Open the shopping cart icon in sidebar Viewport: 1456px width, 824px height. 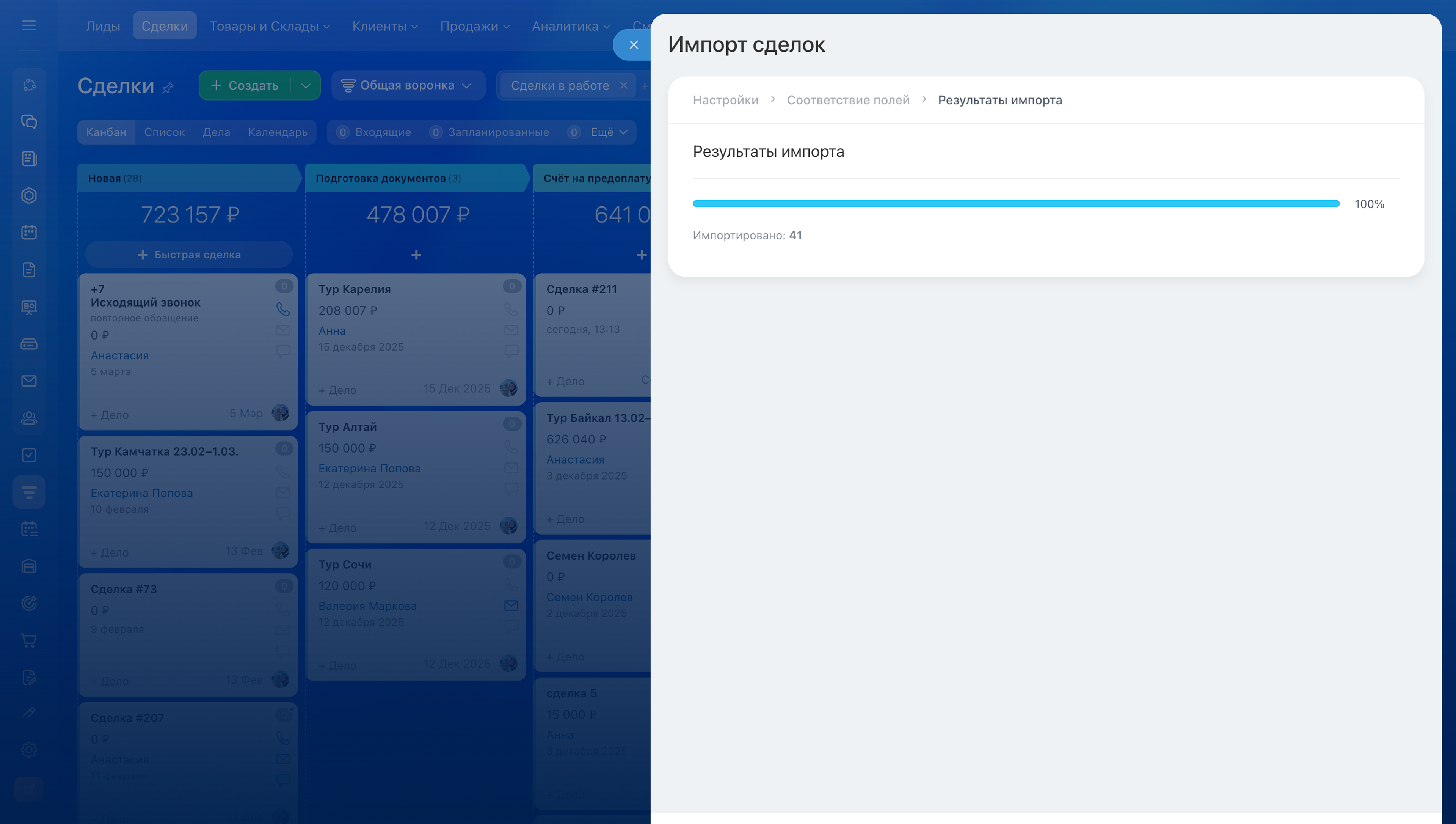coord(29,640)
